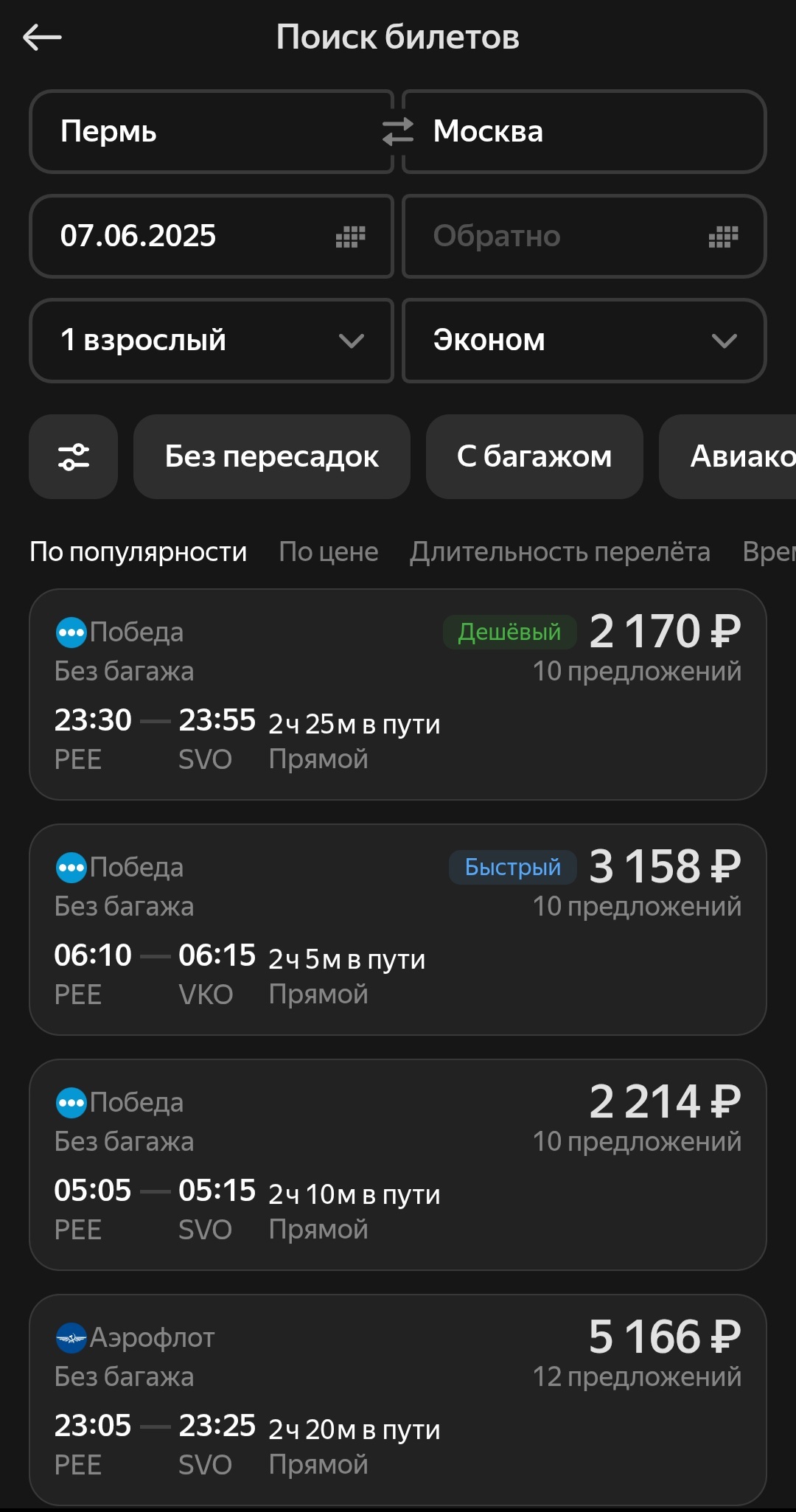Expand the 1 взрослый passengers dropdown

[212, 341]
